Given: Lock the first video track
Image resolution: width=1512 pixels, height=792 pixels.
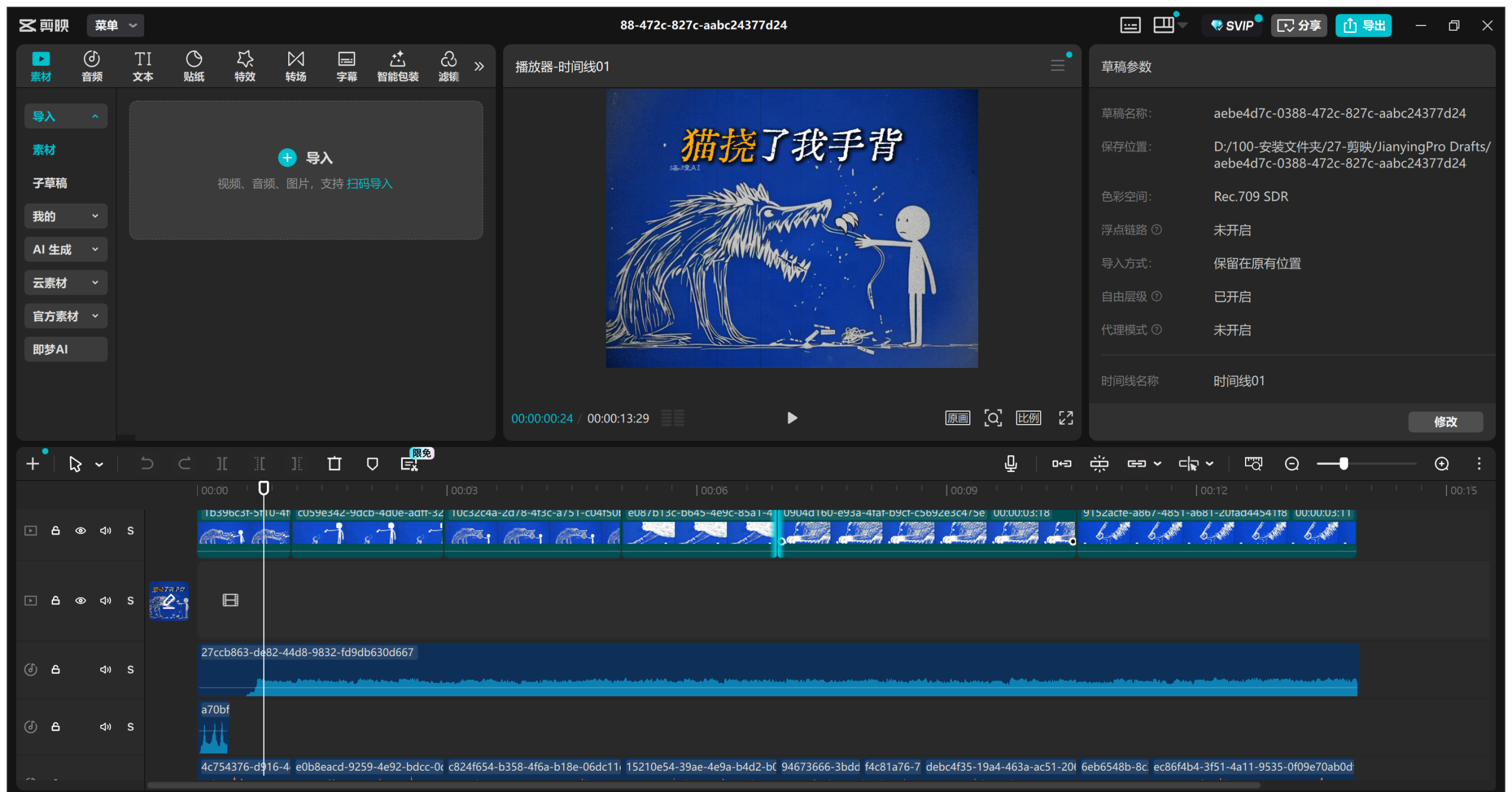Looking at the screenshot, I should (56, 530).
